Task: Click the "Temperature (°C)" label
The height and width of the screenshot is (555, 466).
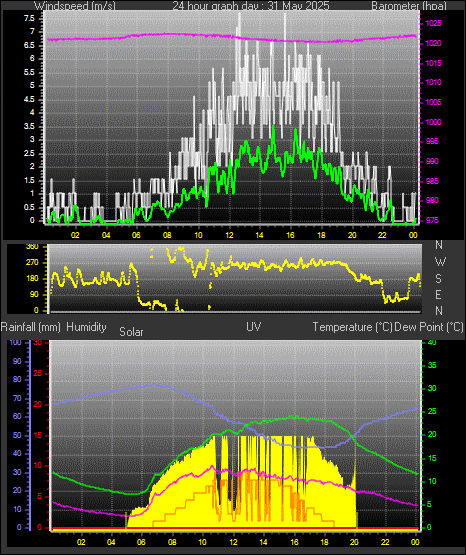Action: click(x=352, y=327)
